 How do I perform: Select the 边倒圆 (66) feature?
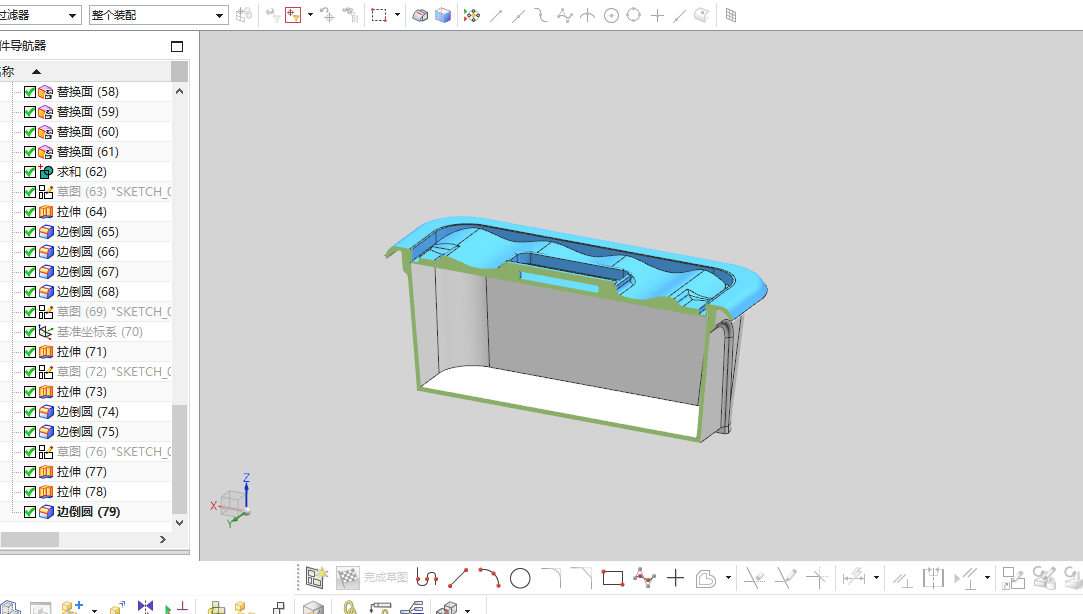[87, 252]
